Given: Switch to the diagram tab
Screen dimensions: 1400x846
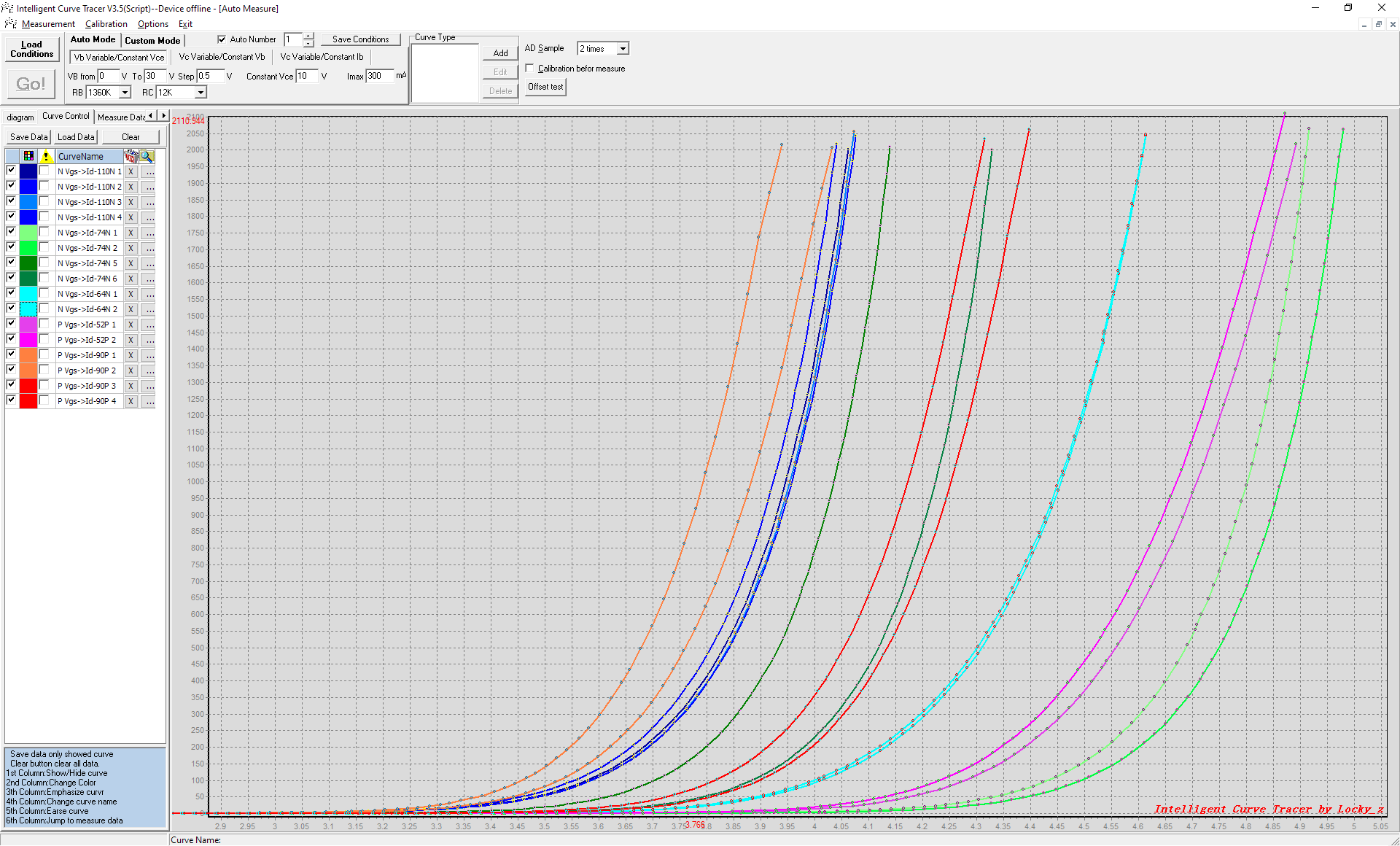Looking at the screenshot, I should click(x=20, y=117).
